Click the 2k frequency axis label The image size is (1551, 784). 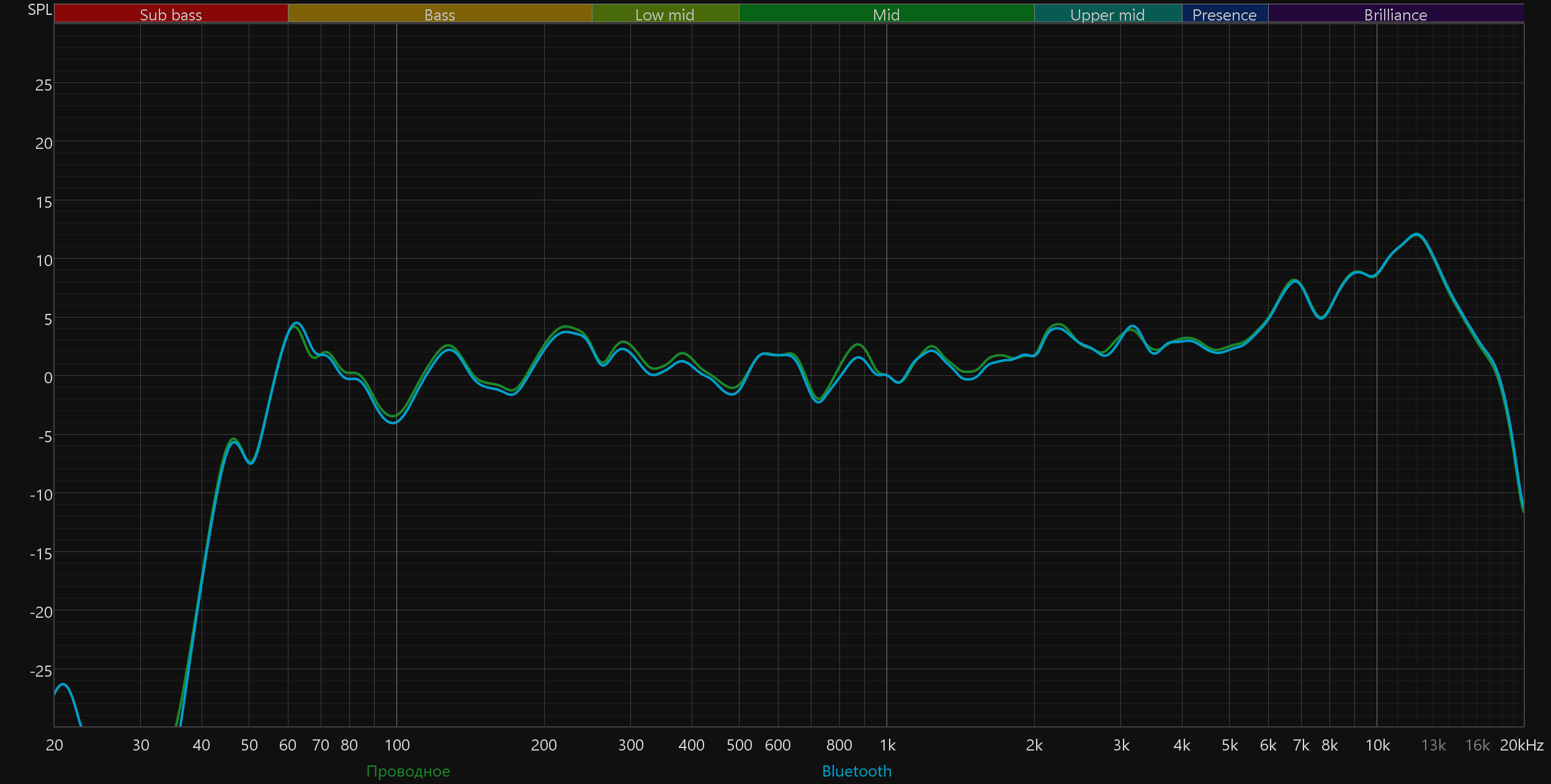pyautogui.click(x=1034, y=745)
